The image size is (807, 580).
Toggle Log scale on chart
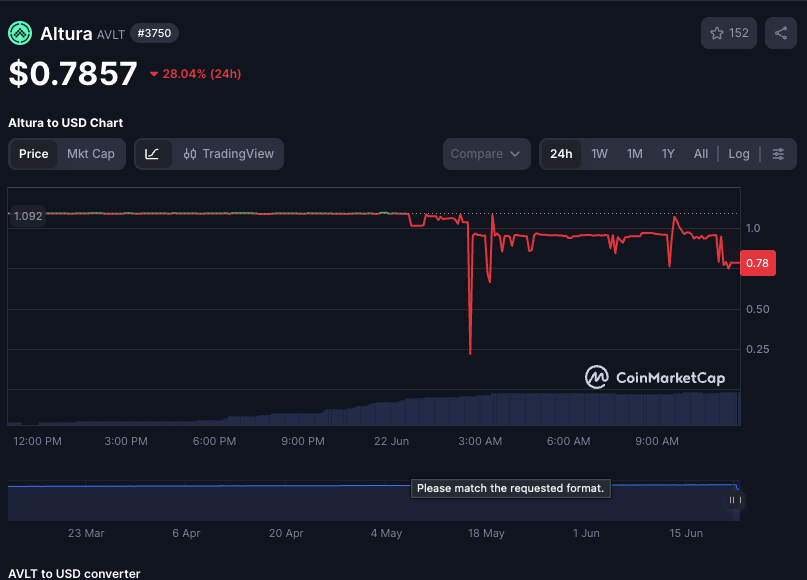point(739,154)
